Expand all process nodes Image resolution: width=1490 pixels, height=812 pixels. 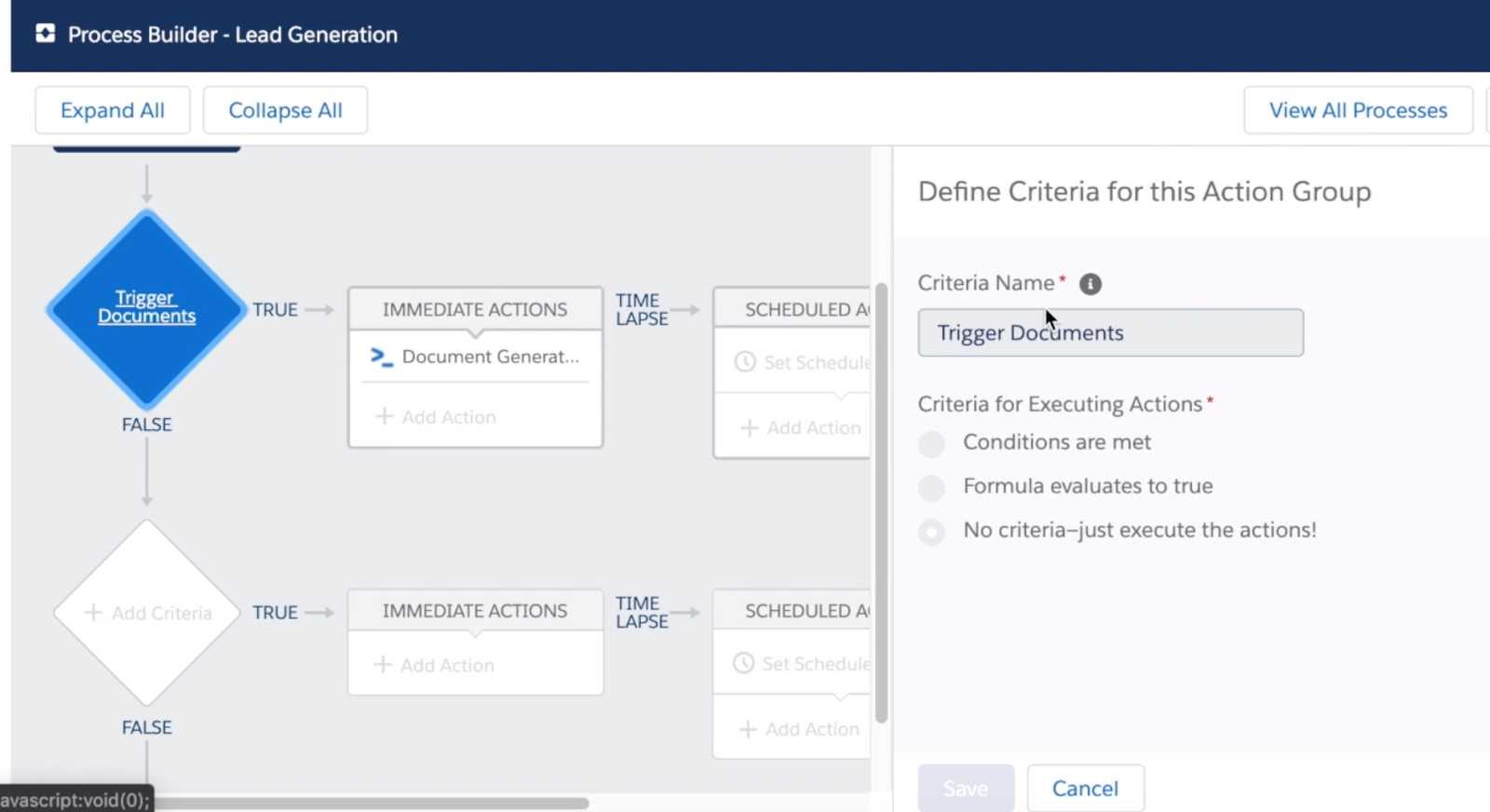coord(113,111)
